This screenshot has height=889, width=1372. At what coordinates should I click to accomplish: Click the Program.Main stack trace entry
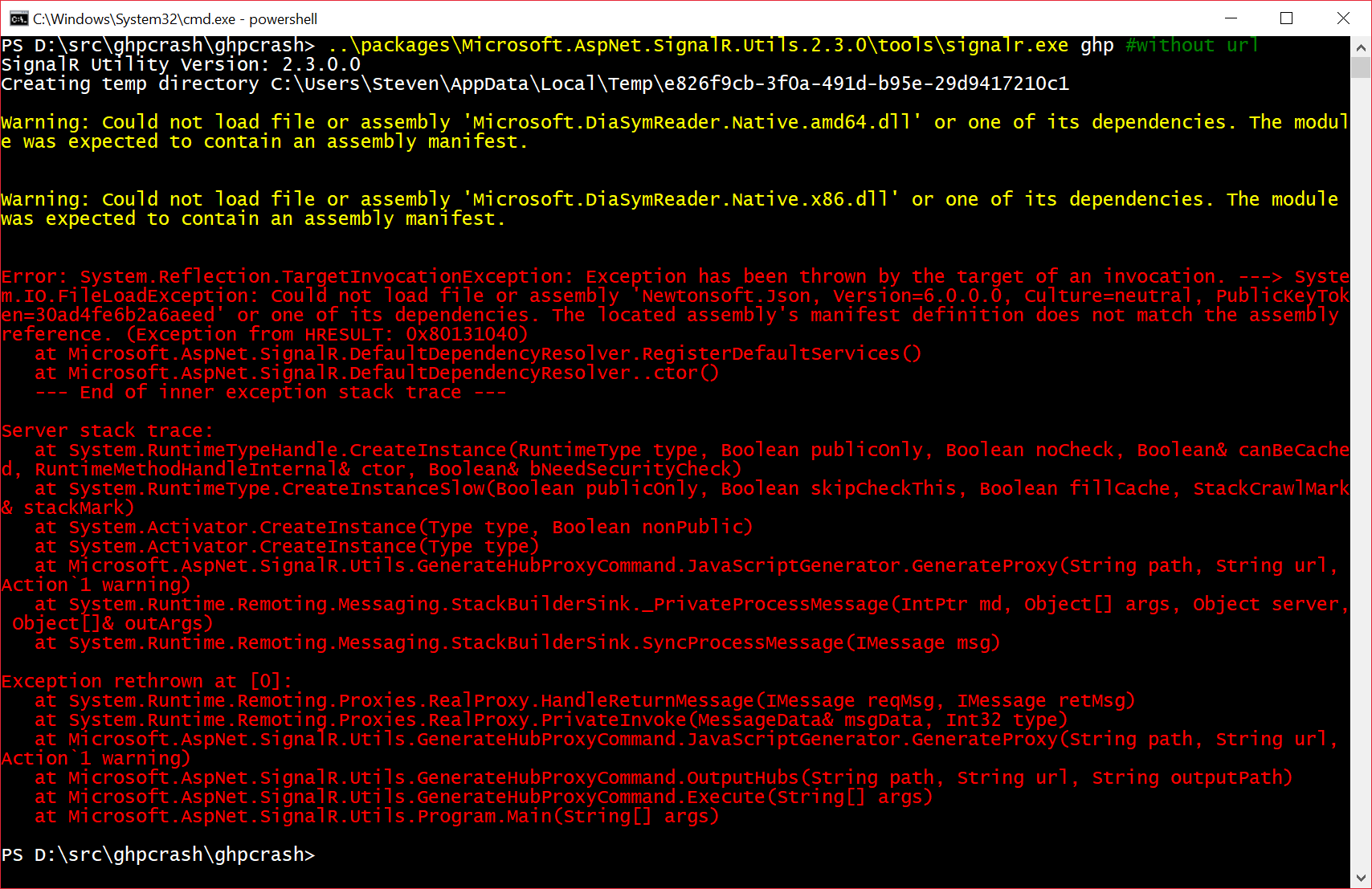[x=378, y=816]
